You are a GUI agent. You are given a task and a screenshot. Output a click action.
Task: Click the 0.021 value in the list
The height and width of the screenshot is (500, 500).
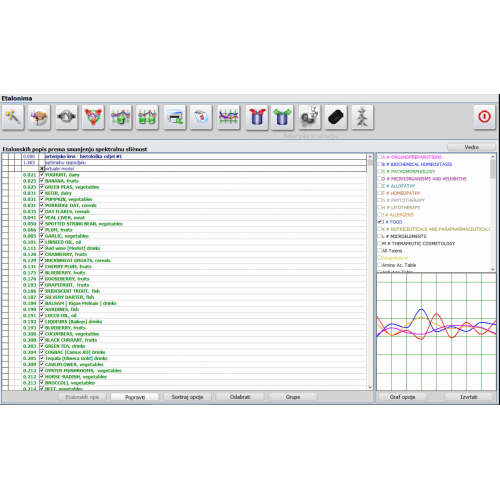click(29, 175)
